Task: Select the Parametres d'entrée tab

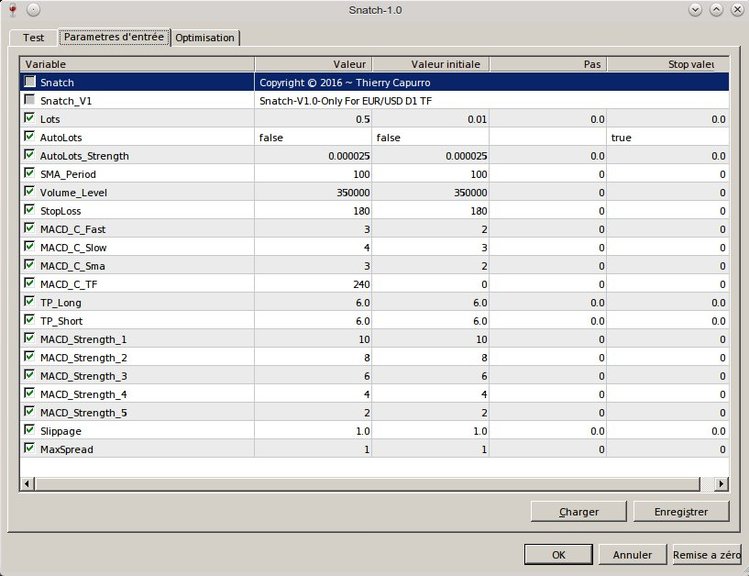Action: click(x=114, y=37)
